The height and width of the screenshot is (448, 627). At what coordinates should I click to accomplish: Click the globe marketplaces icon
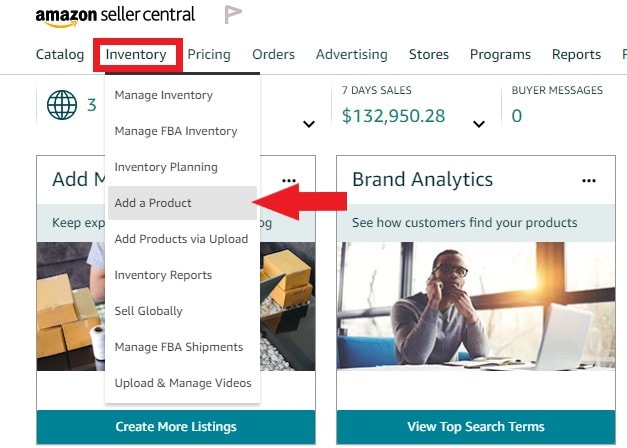[x=62, y=105]
